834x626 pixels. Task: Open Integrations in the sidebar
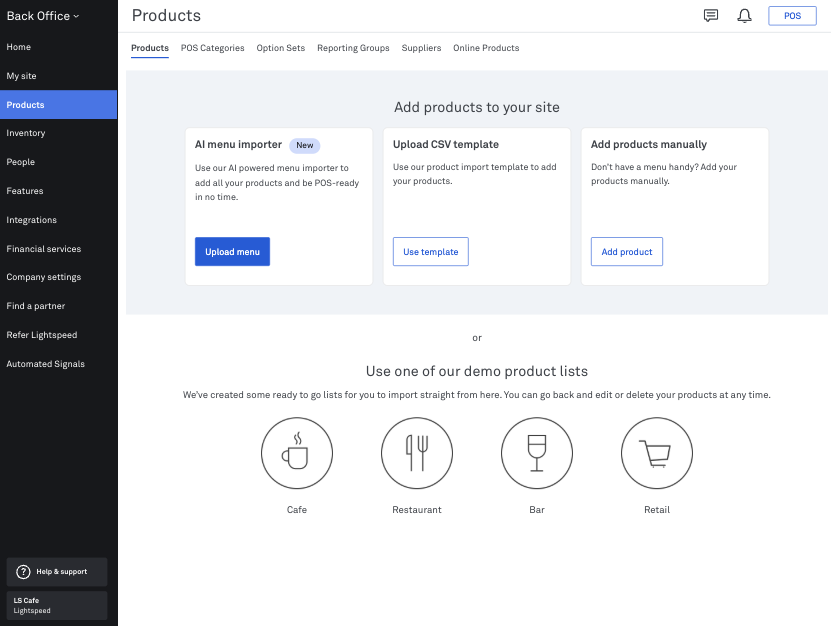[x=59, y=220]
